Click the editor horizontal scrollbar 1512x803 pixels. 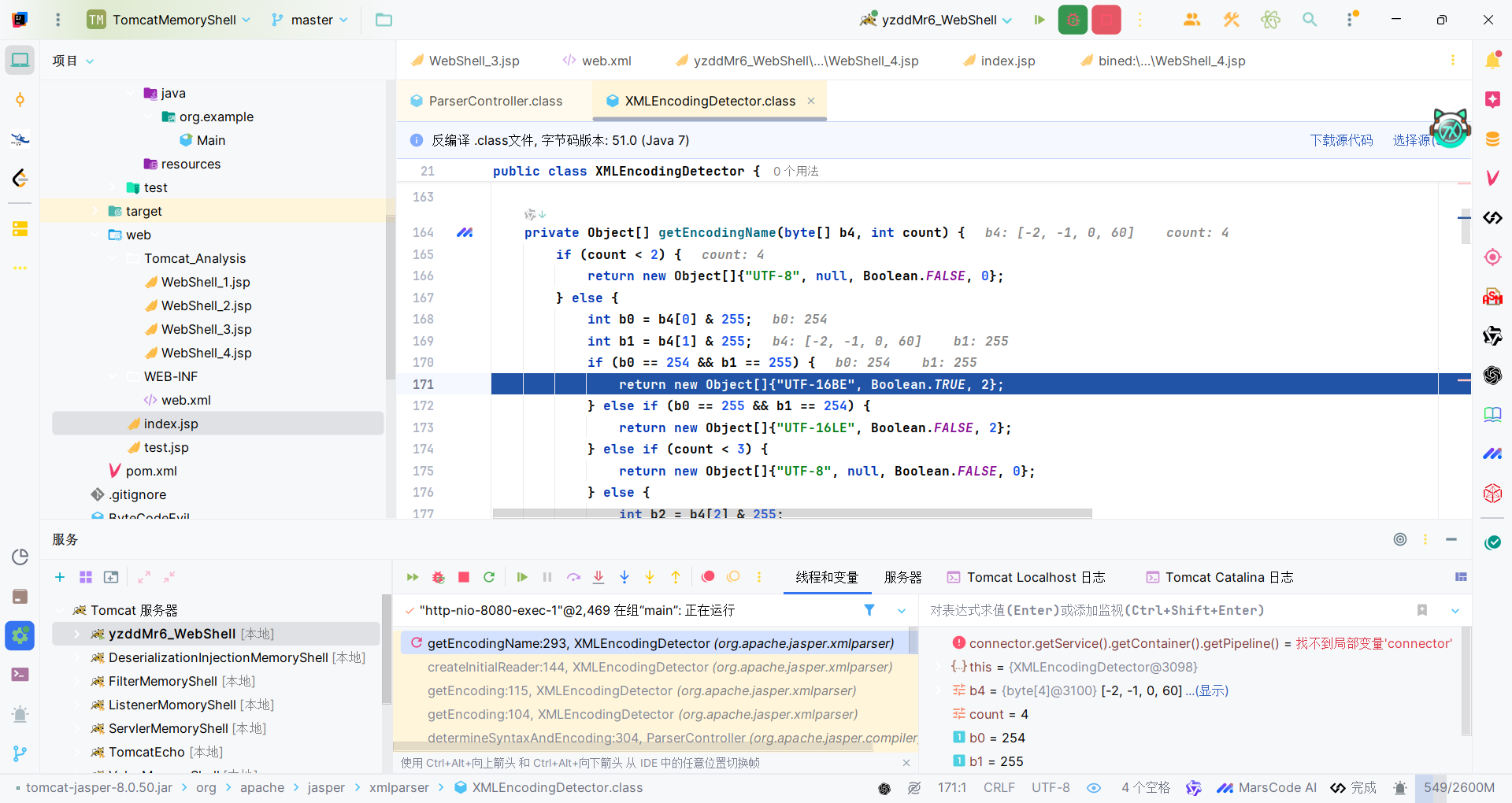click(792, 513)
